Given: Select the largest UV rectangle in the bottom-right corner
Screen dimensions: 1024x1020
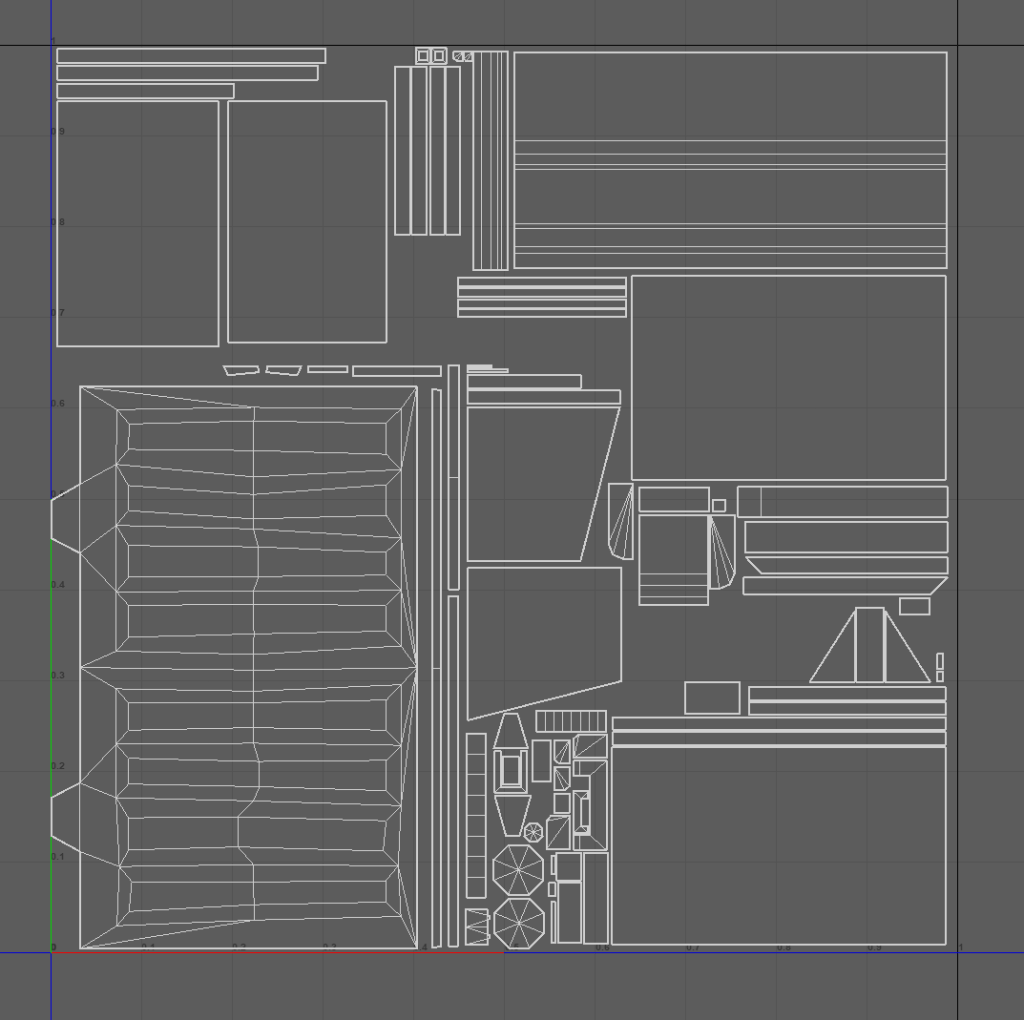Looking at the screenshot, I should [778, 845].
